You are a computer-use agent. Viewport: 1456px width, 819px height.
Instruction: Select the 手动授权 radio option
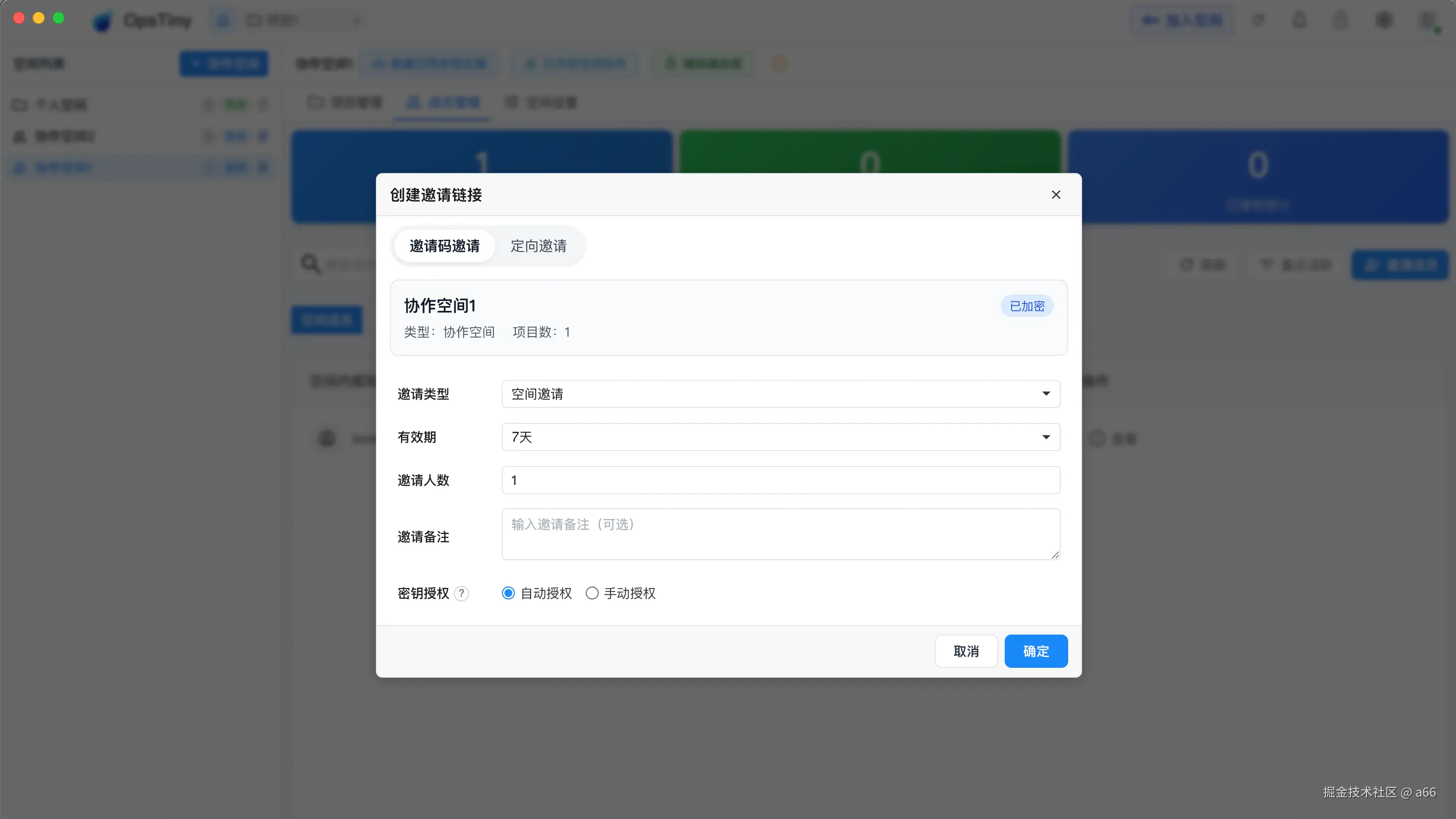coord(592,593)
